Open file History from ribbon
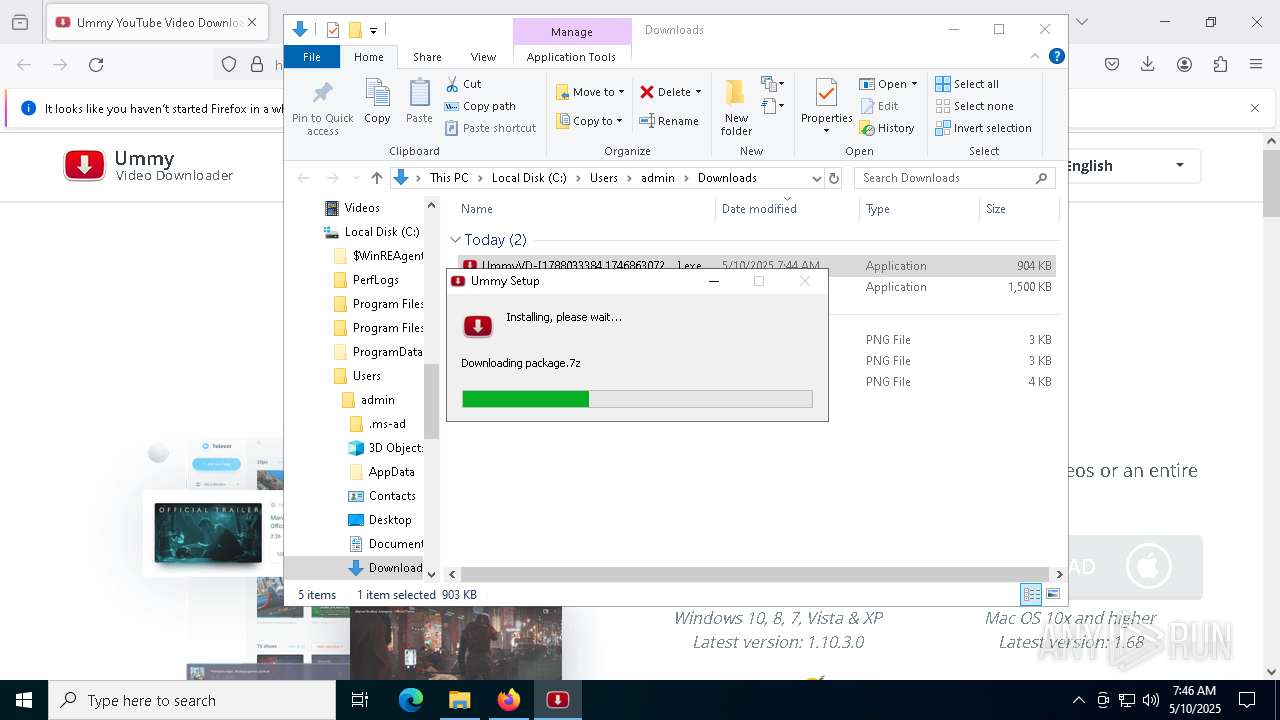The height and width of the screenshot is (720, 1280). point(886,128)
